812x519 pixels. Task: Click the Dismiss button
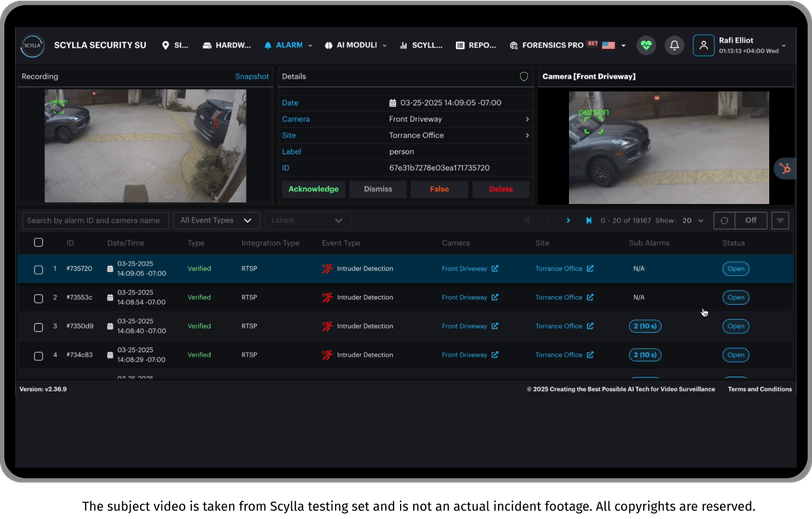coord(378,189)
